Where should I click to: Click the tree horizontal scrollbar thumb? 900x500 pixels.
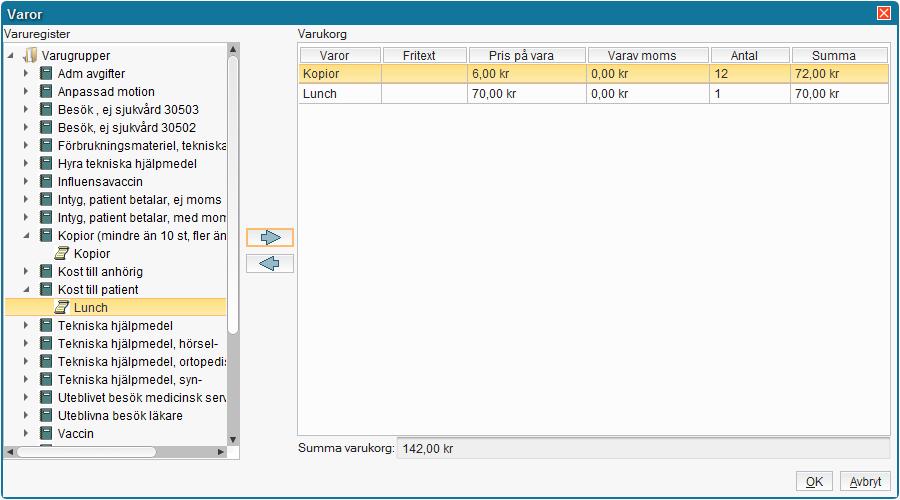tap(86, 452)
